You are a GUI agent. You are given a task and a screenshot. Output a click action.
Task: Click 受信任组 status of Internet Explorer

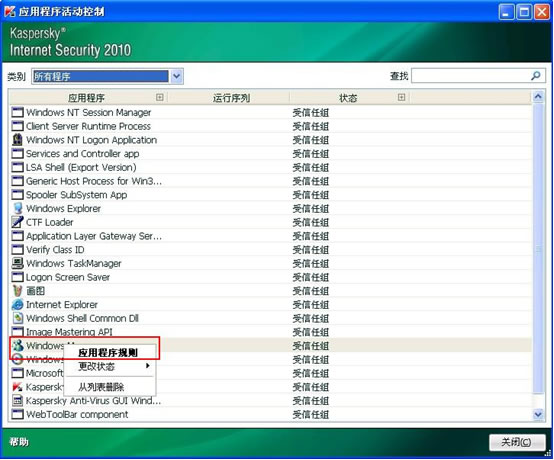311,305
